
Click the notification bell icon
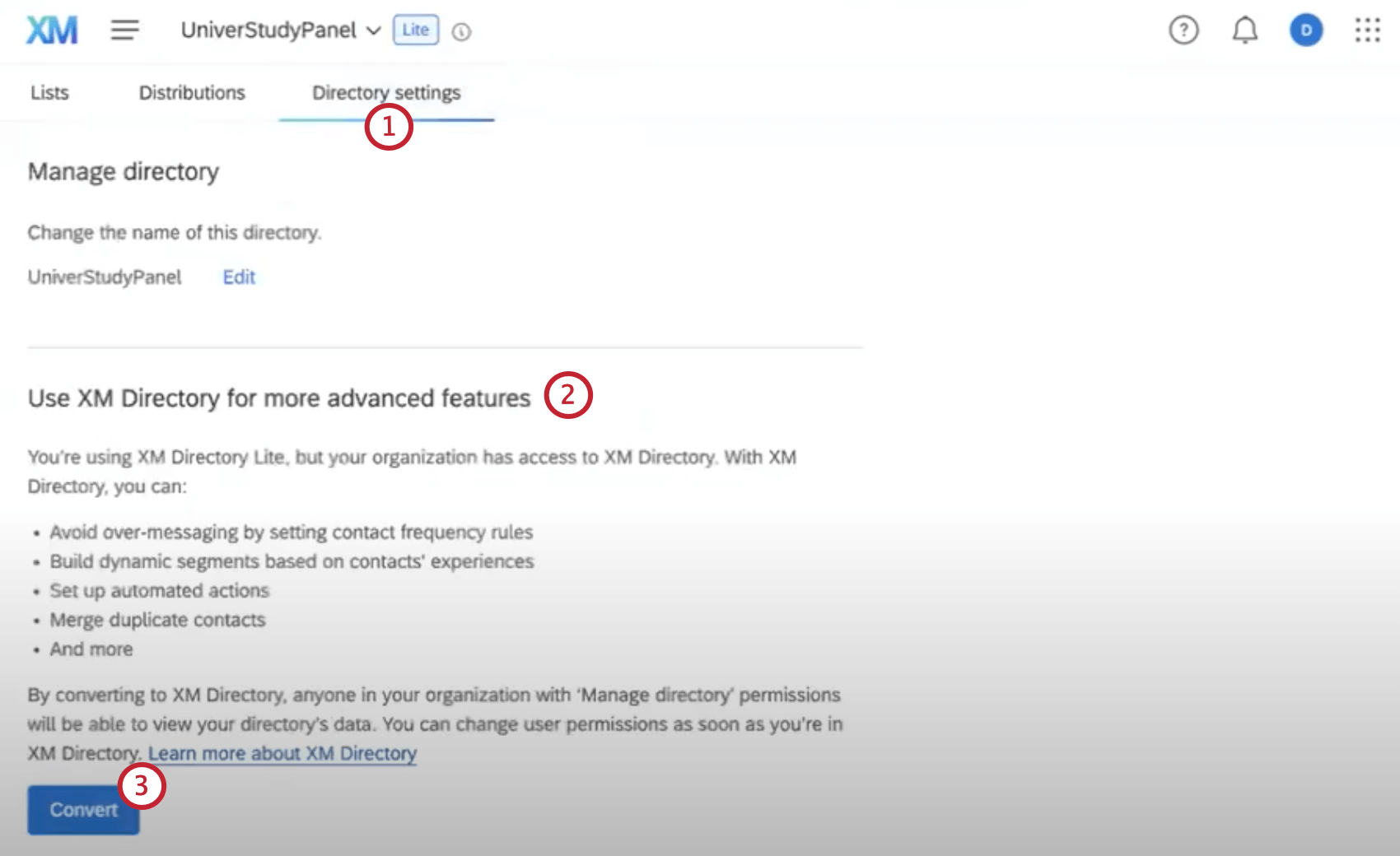(1245, 30)
